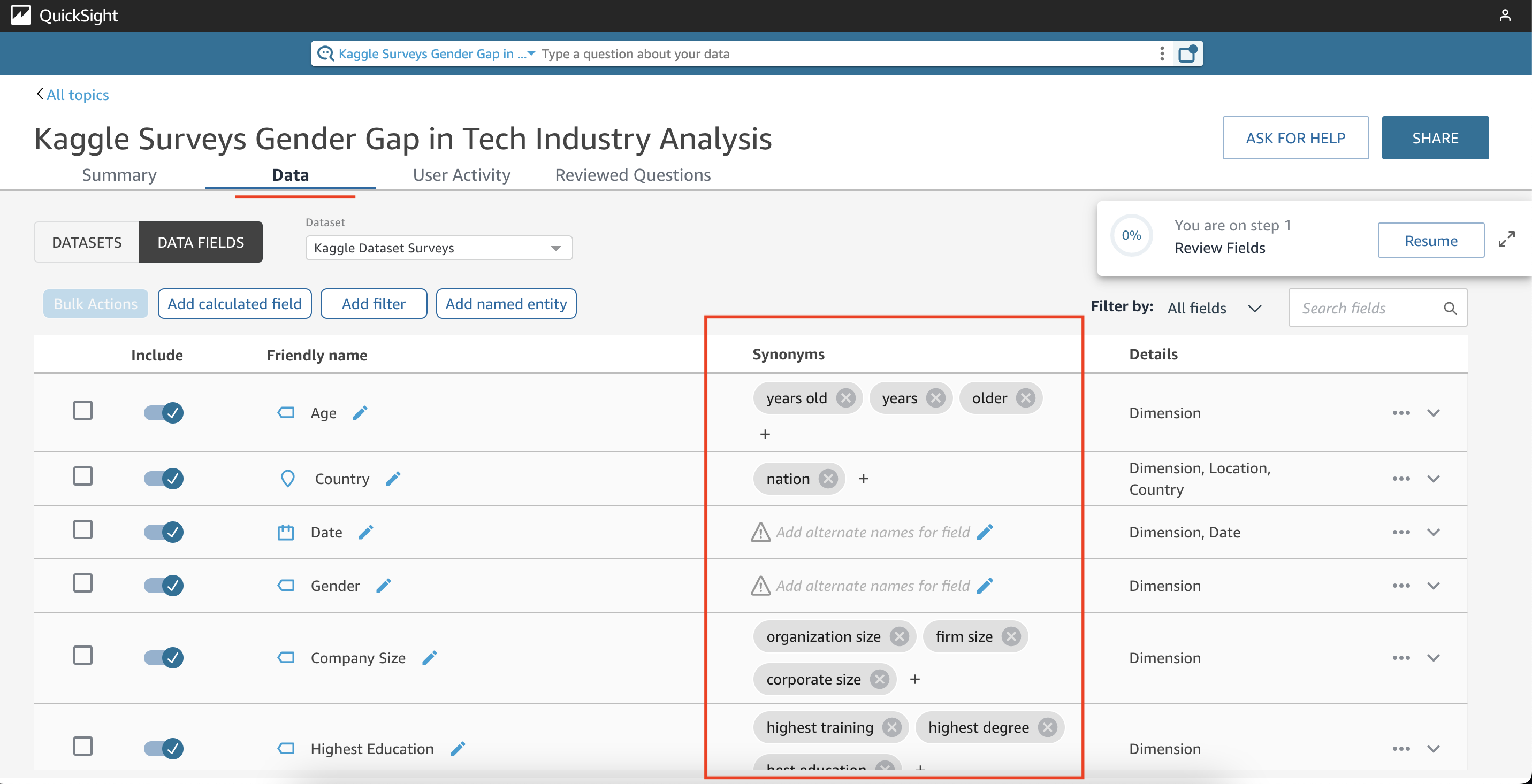The width and height of the screenshot is (1532, 784).
Task: Expand the Age row details
Action: [x=1434, y=412]
